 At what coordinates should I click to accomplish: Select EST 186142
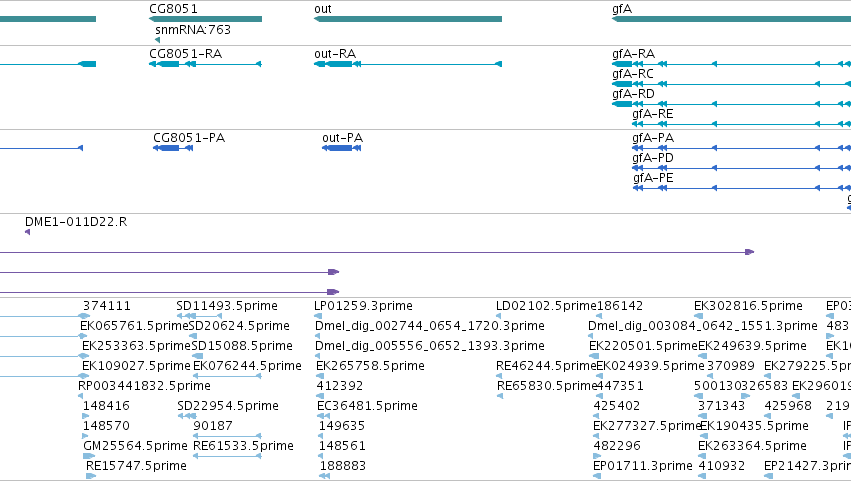click(x=619, y=306)
